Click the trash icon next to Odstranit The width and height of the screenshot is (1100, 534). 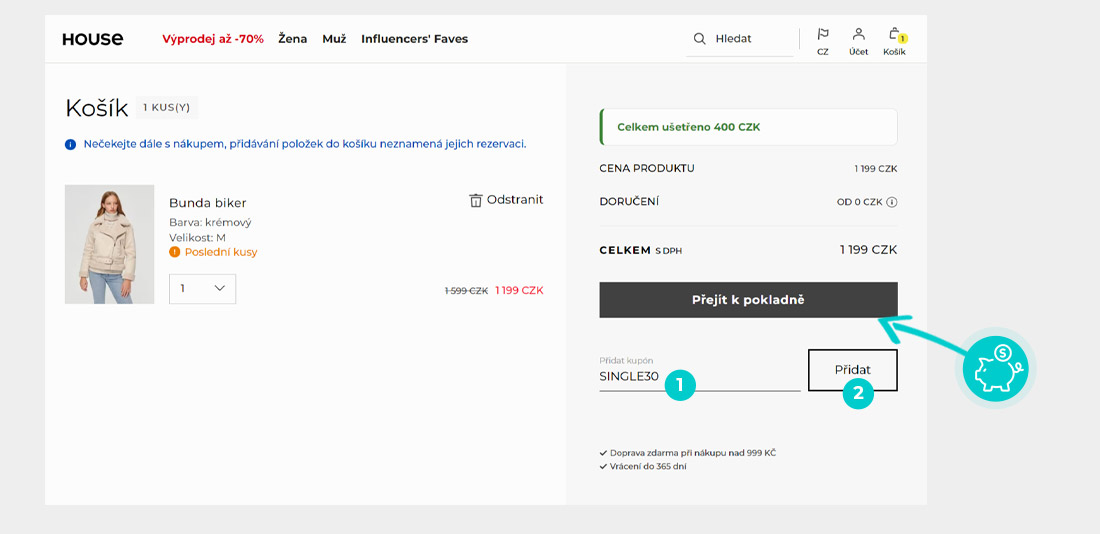point(476,200)
